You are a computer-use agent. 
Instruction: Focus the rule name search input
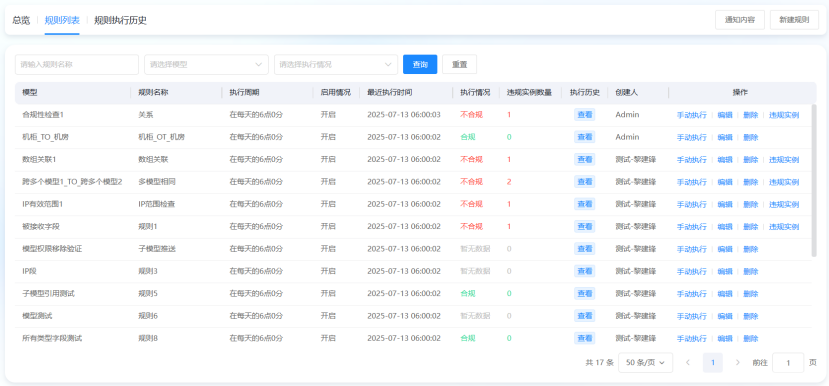click(77, 65)
